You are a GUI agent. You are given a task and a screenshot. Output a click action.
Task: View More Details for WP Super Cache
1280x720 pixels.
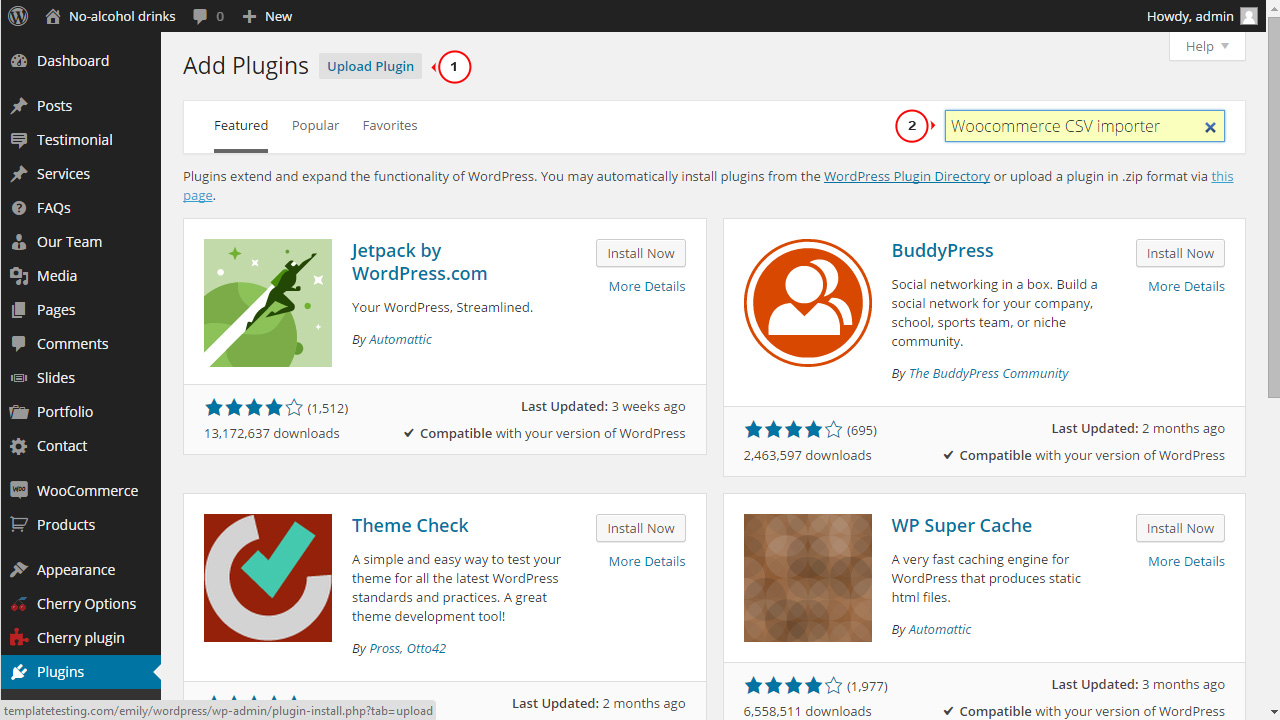tap(1186, 561)
